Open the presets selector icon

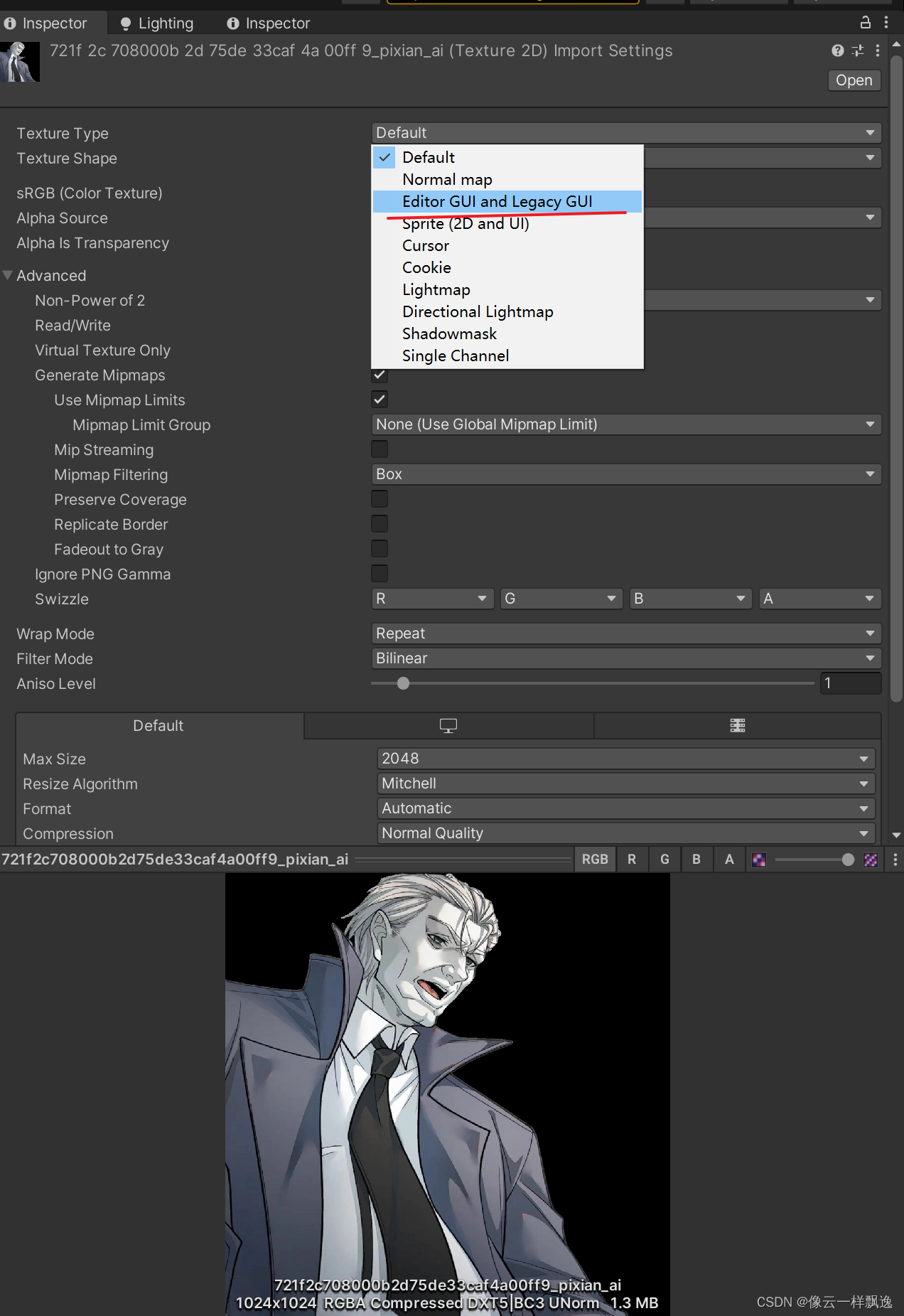coord(858,50)
